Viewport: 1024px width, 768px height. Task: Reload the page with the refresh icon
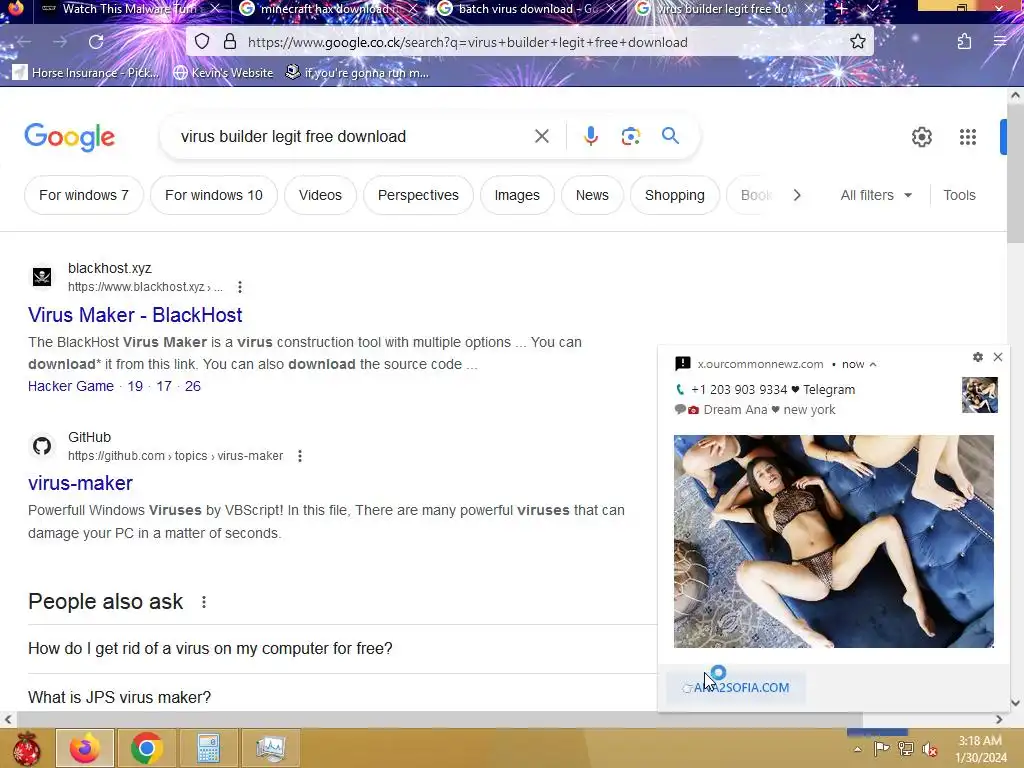(x=96, y=42)
